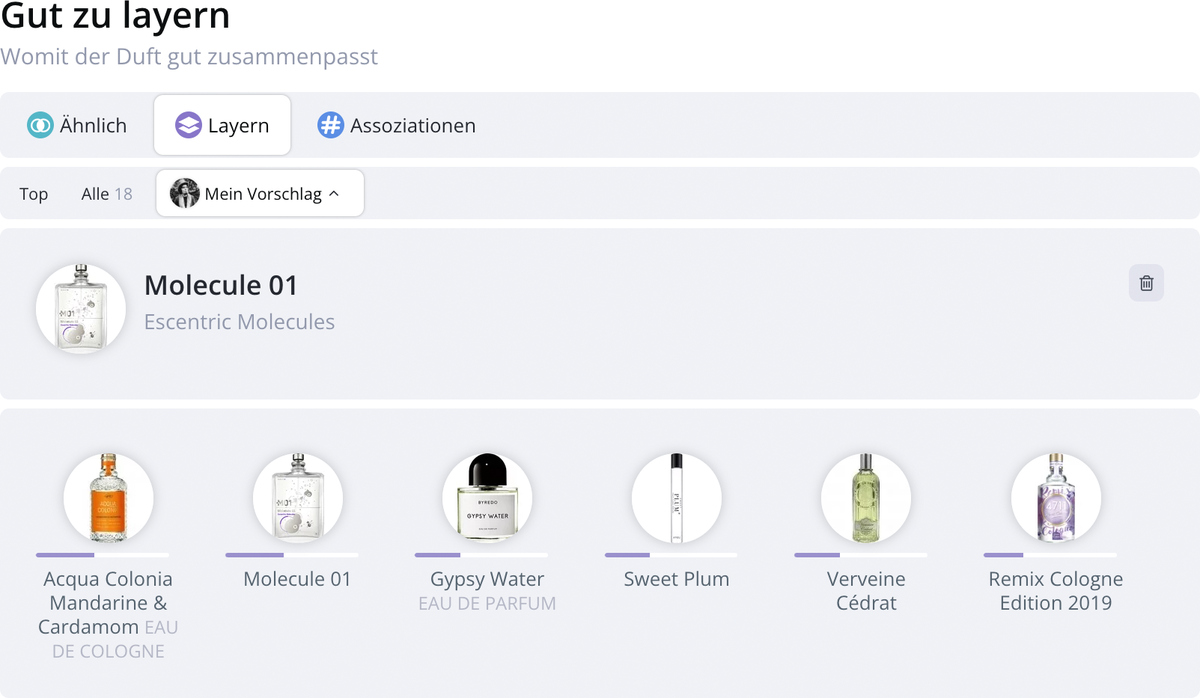Switch to the Ähnlich tab
This screenshot has width=1200, height=698.
77,125
